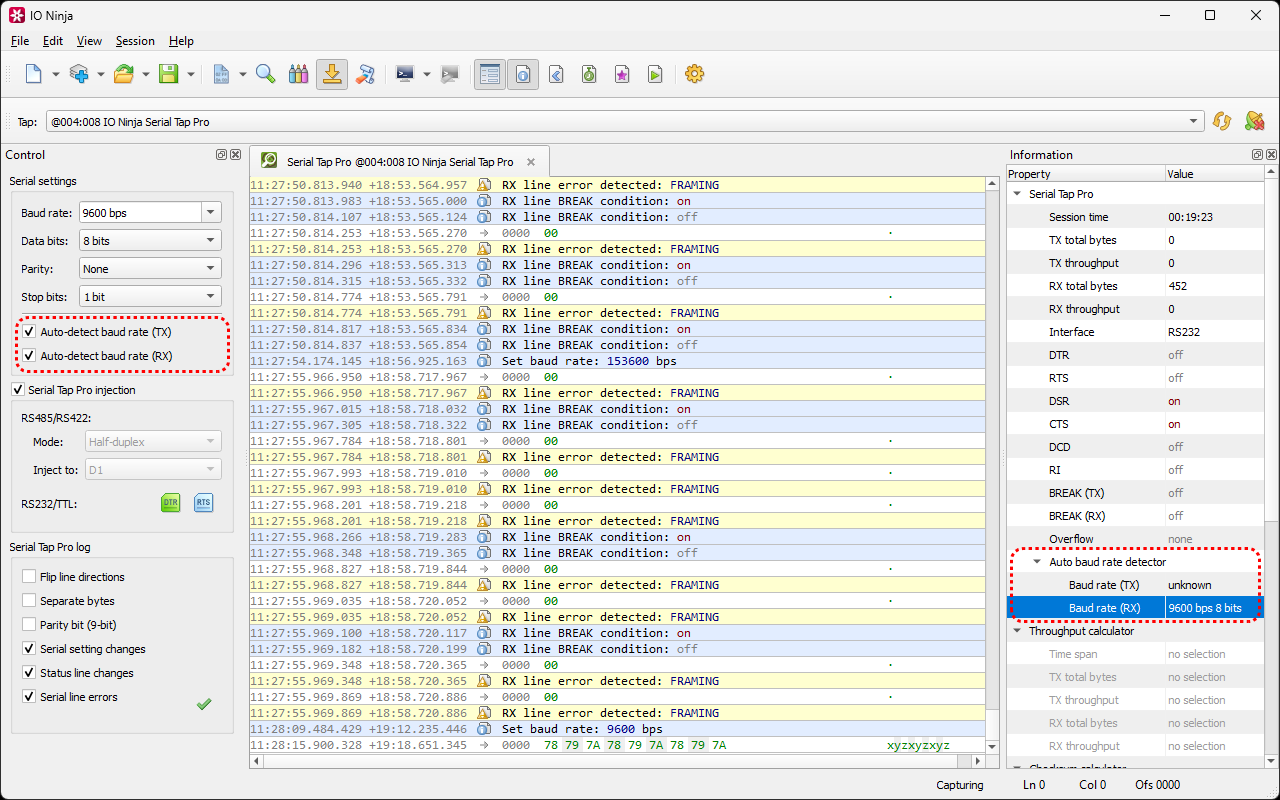Click the magnifier Find icon in toolbar
Image resolution: width=1280 pixels, height=800 pixels.
(x=266, y=74)
